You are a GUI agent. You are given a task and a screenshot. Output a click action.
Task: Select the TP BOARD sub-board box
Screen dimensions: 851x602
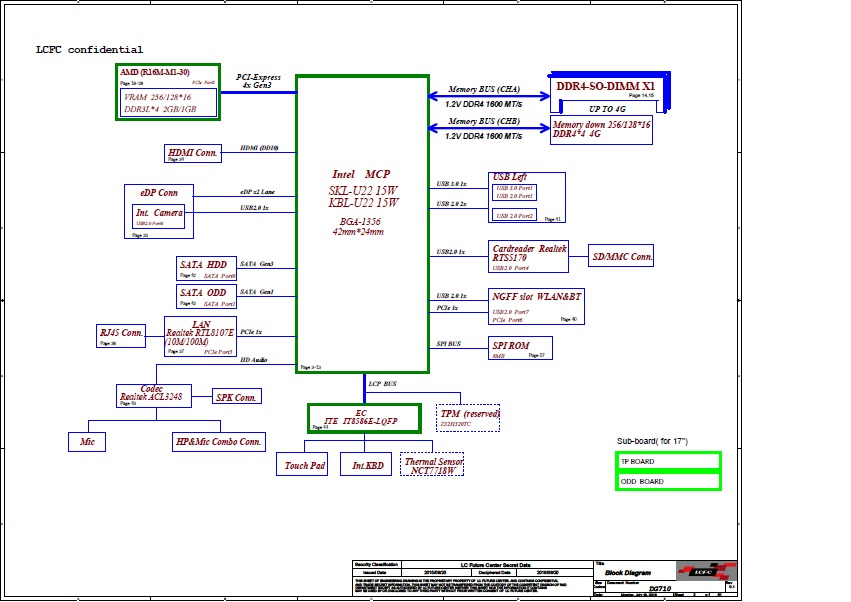point(669,461)
